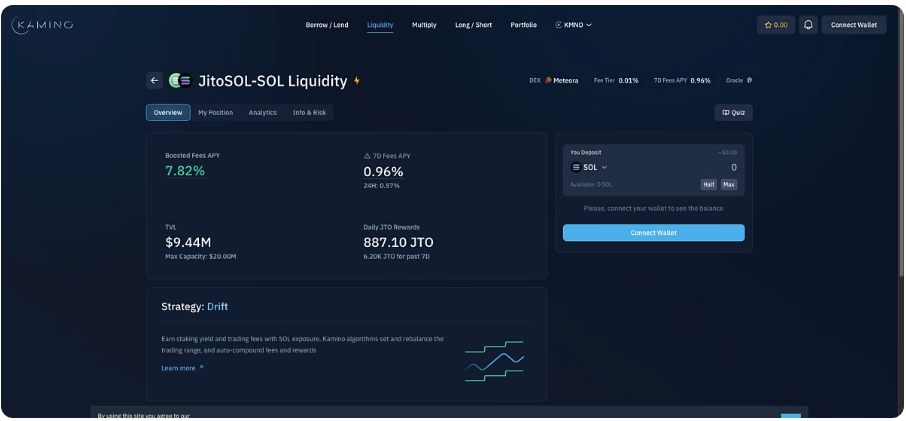This screenshot has width=906, height=421.
Task: Switch to the Info & Risk tab
Action: click(309, 113)
